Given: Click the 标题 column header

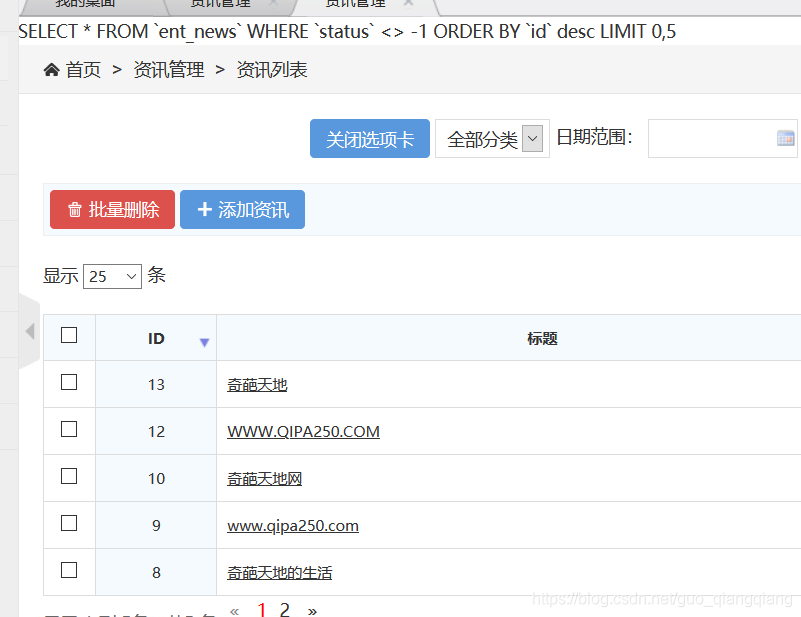Looking at the screenshot, I should [x=542, y=338].
